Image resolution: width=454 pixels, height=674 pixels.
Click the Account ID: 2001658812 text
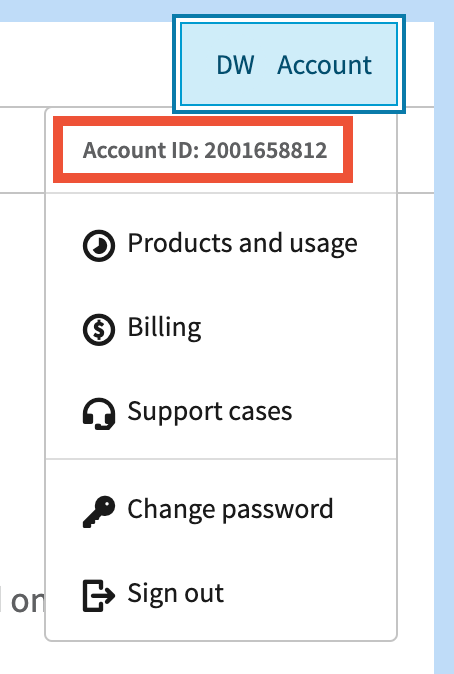click(x=205, y=150)
